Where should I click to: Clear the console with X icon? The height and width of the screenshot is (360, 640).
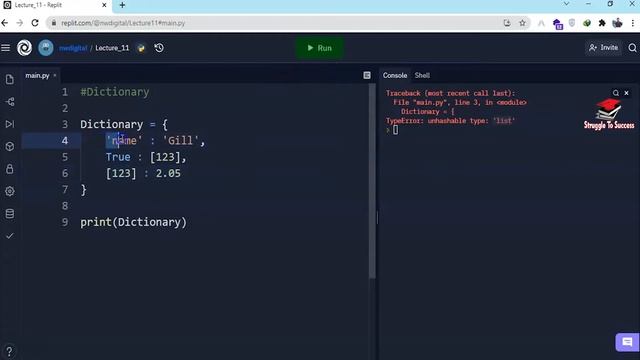click(x=627, y=93)
